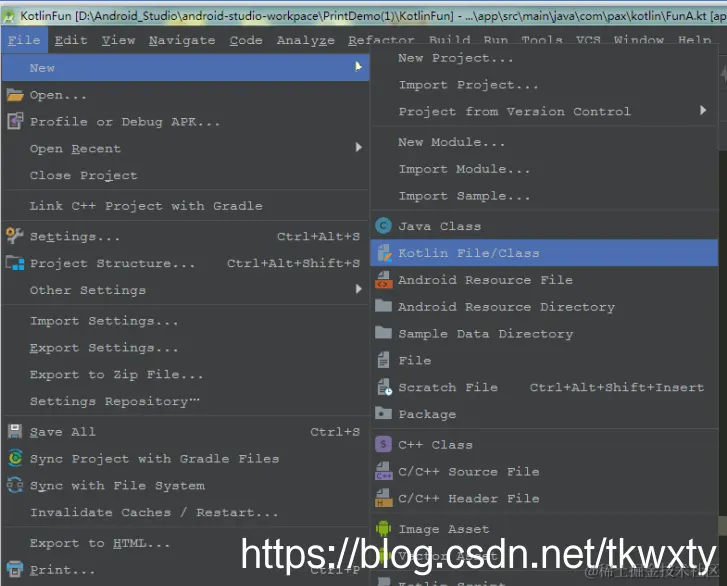Open the File menu
The height and width of the screenshot is (586, 727).
point(24,40)
